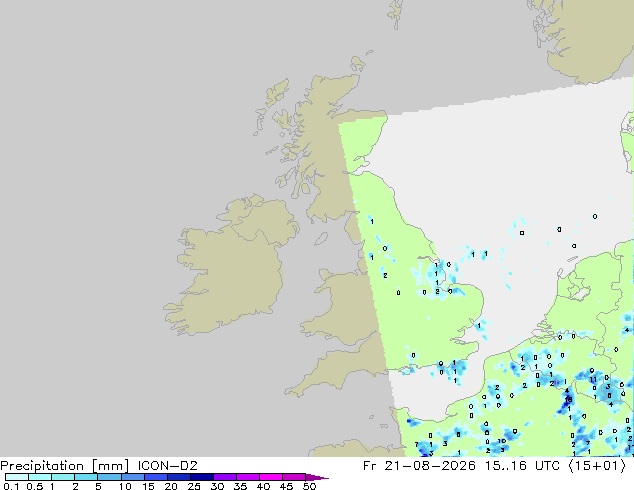Click the precipitation value 2 over northern England
634x490 pixels.
coord(385,275)
